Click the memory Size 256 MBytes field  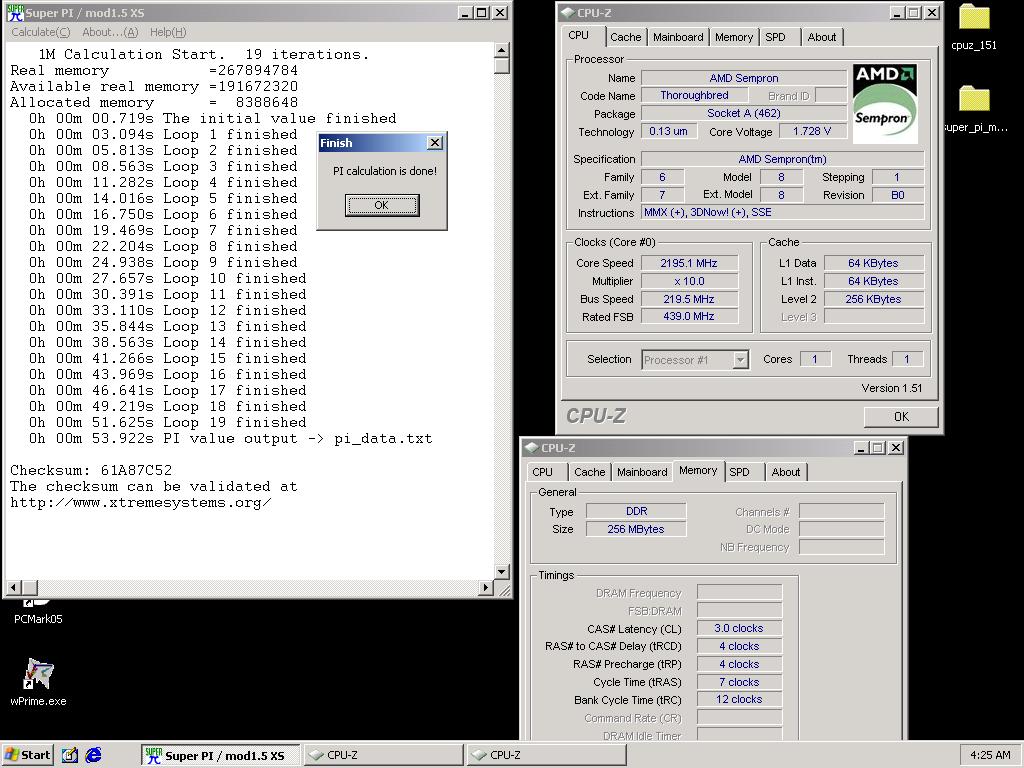tap(635, 529)
